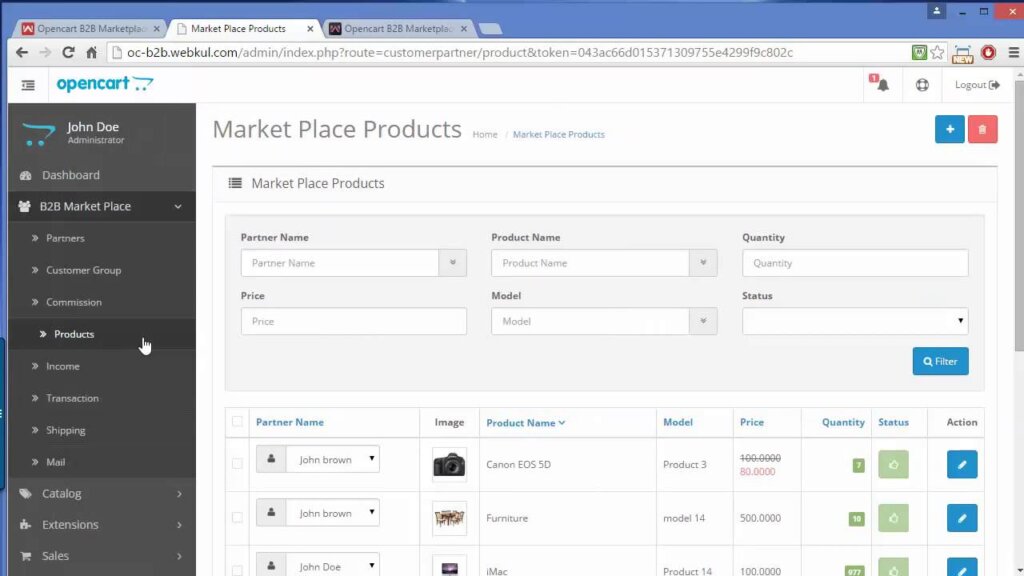Toggle status thumbs-up for Furniture product

(893, 518)
